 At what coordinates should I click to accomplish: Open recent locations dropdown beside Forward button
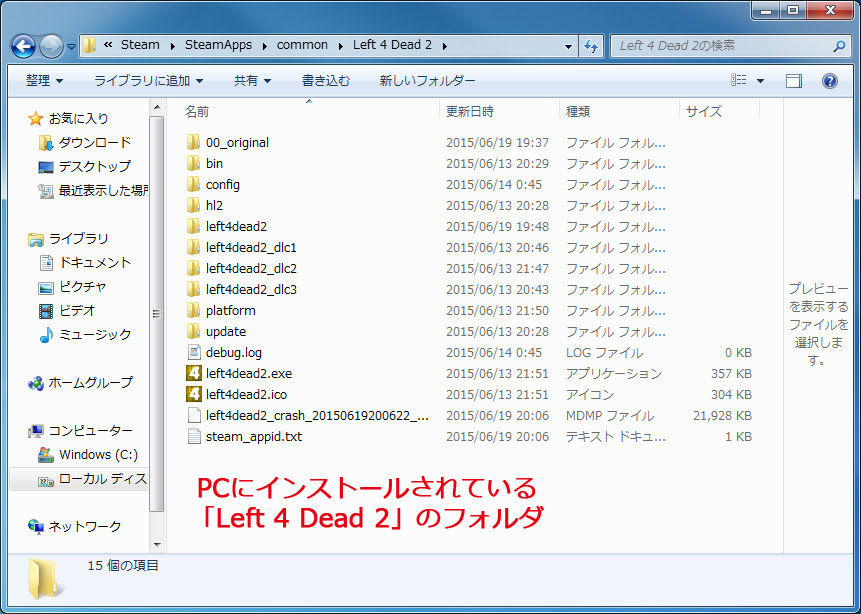pos(71,47)
